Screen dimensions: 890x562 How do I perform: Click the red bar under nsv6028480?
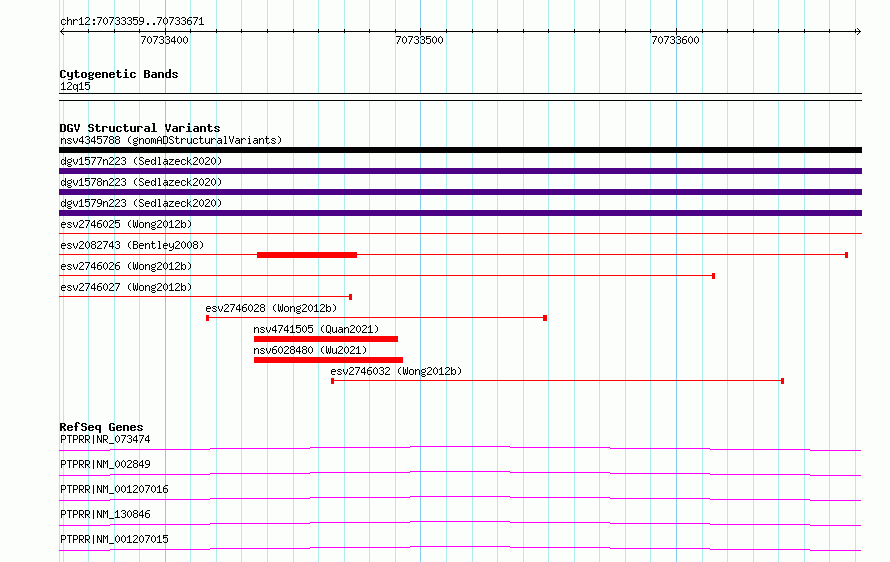pyautogui.click(x=328, y=360)
